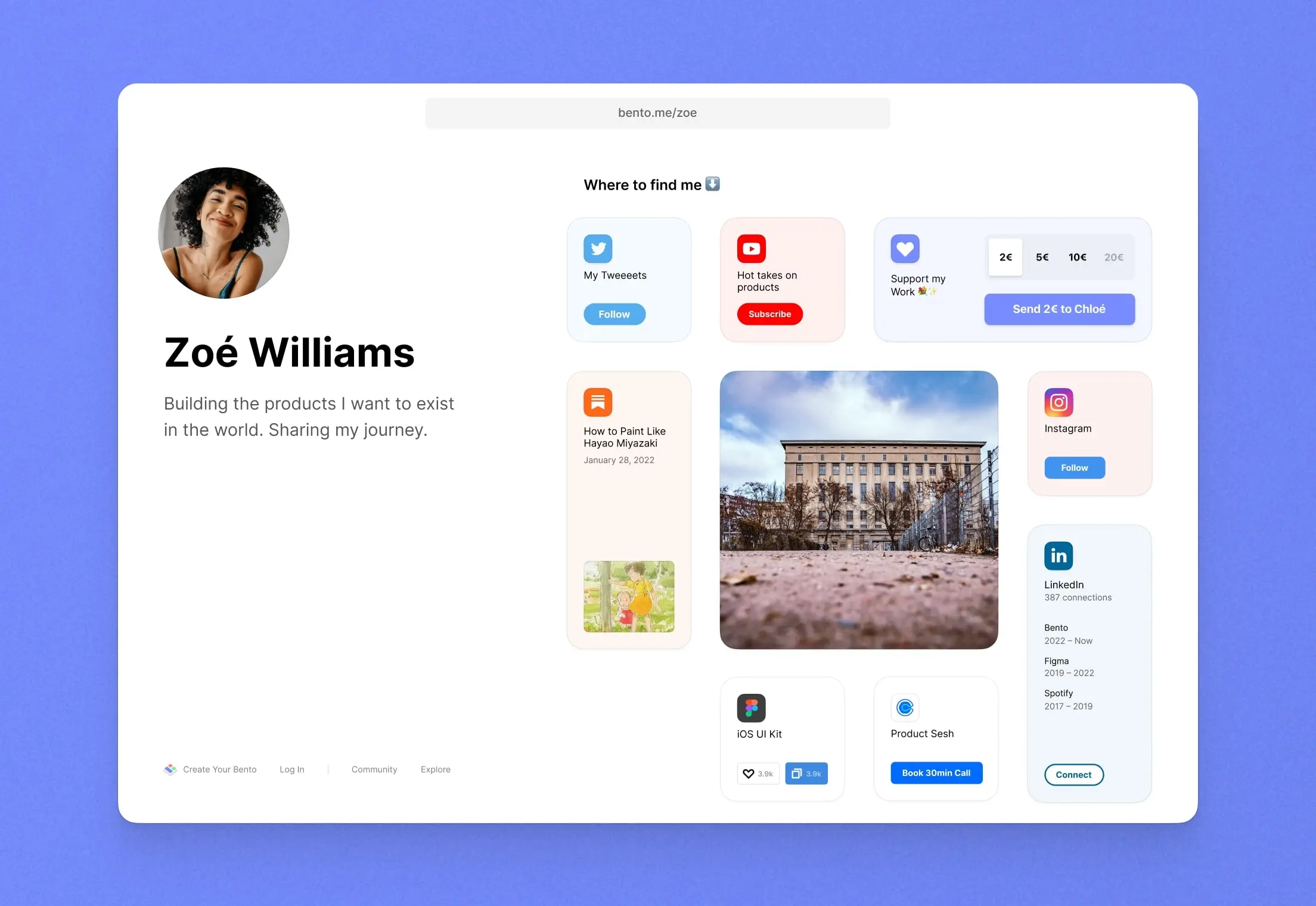This screenshot has width=1316, height=906.
Task: Click the Substack bookmark icon
Action: 597,402
